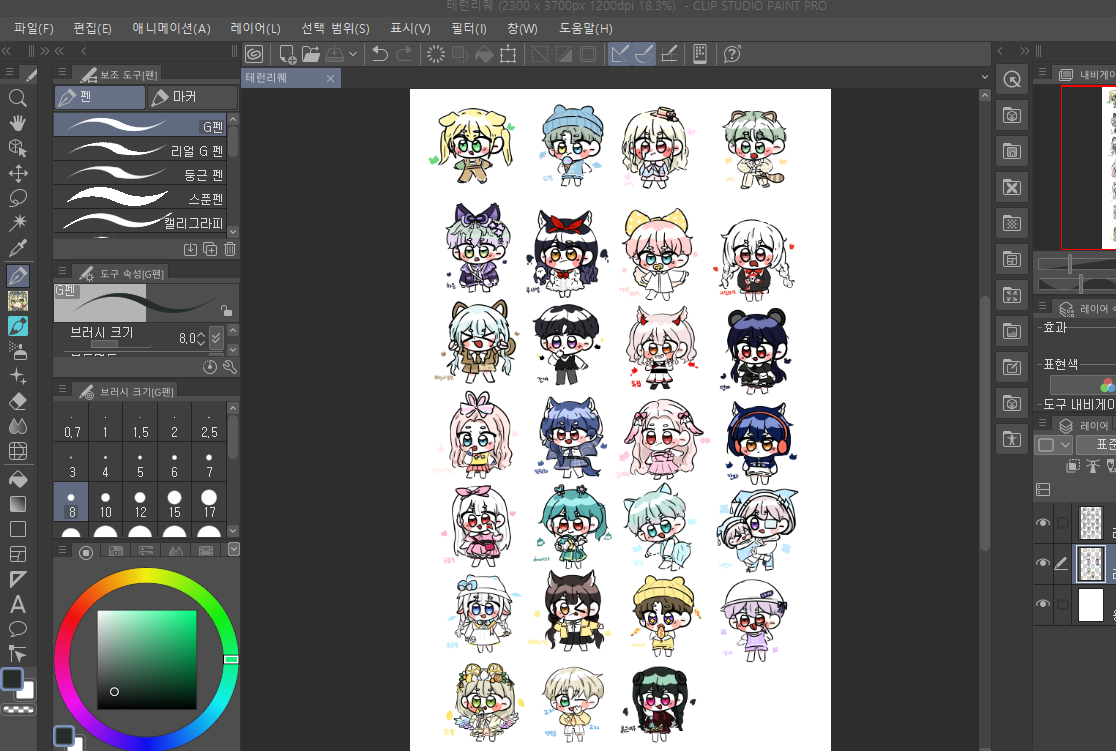This screenshot has width=1116, height=751.
Task: Delete sub tool with trash icon
Action: pos(230,249)
